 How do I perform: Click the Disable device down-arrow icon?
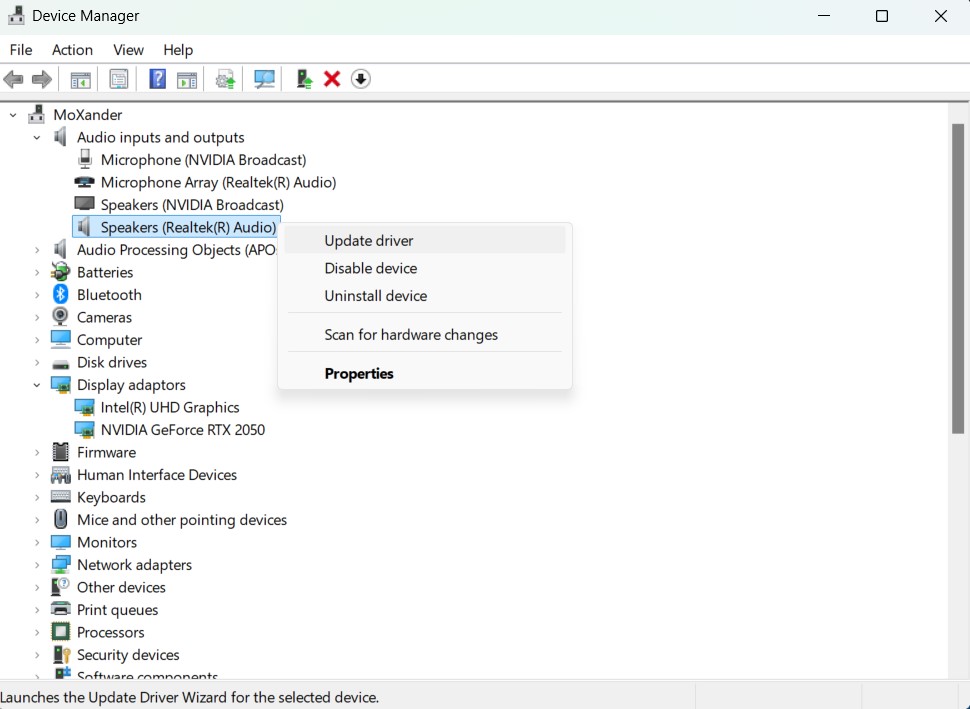[x=360, y=79]
